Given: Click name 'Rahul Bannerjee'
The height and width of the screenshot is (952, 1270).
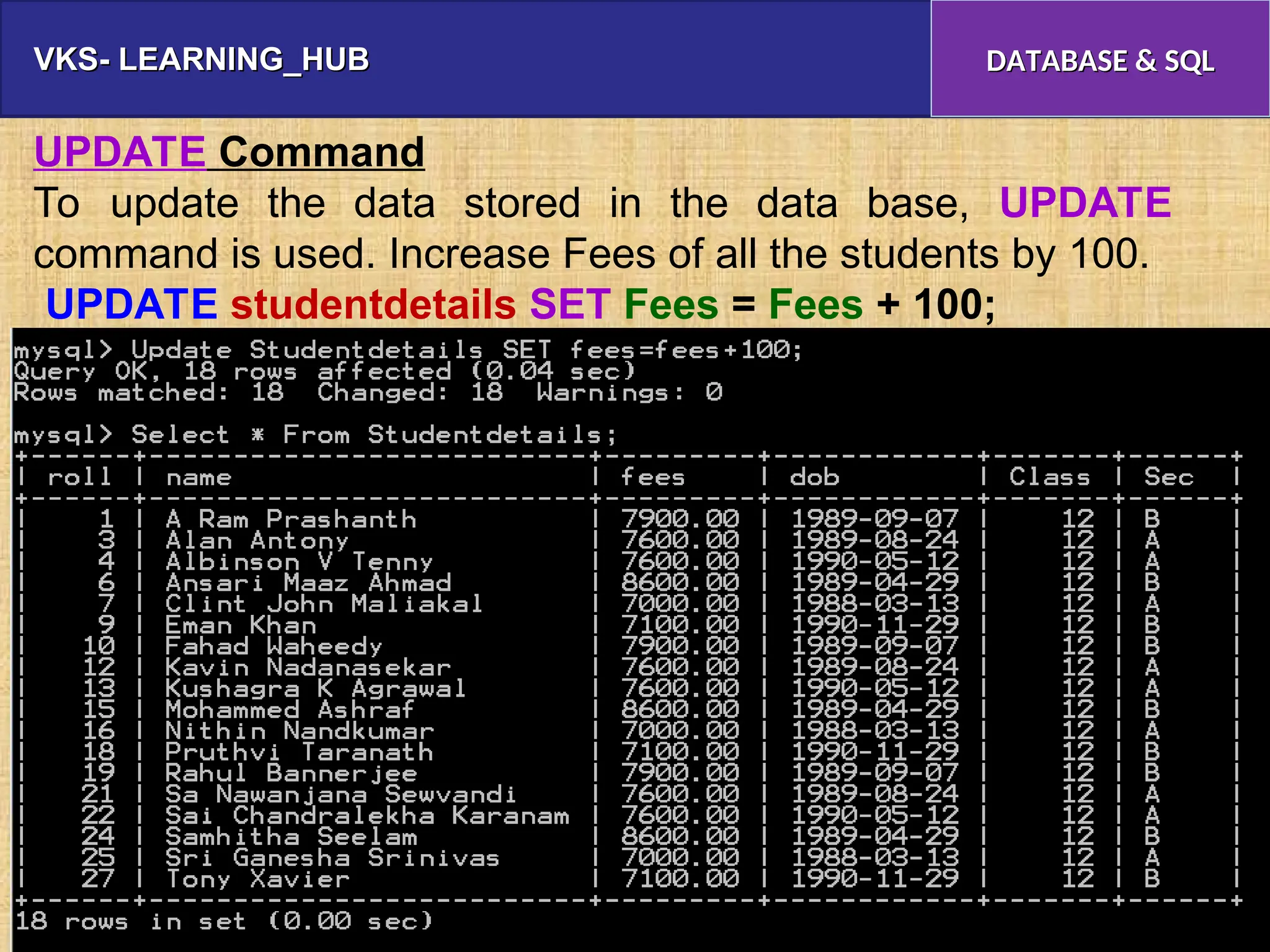Looking at the screenshot, I should coord(291,773).
